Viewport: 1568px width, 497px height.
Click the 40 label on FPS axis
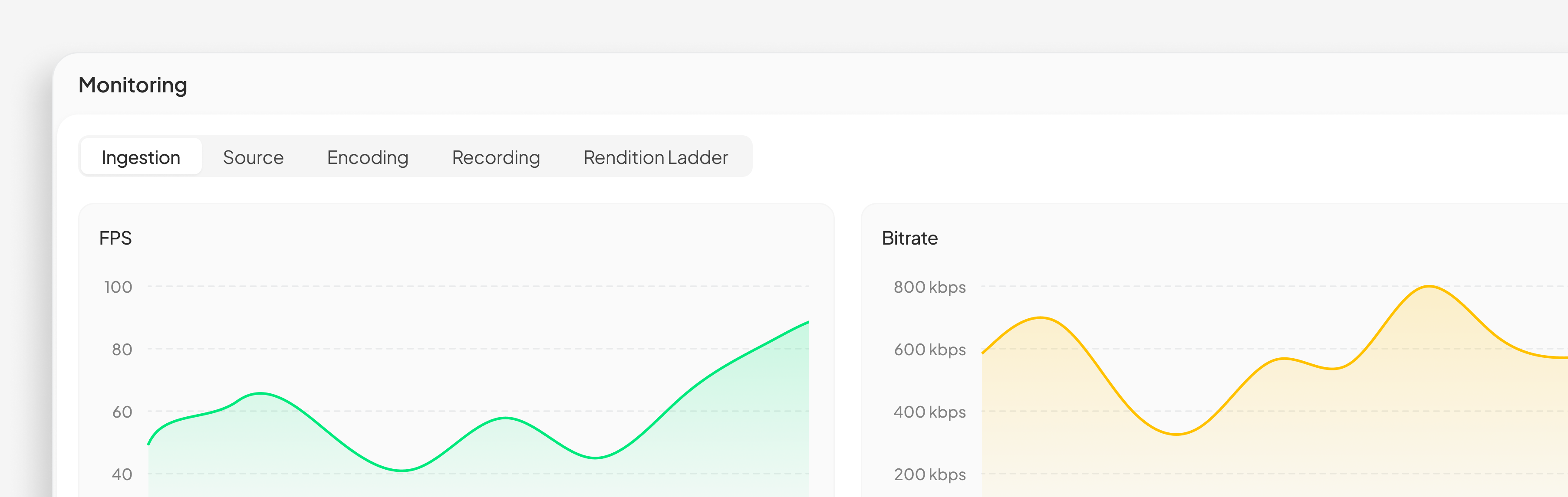[122, 474]
